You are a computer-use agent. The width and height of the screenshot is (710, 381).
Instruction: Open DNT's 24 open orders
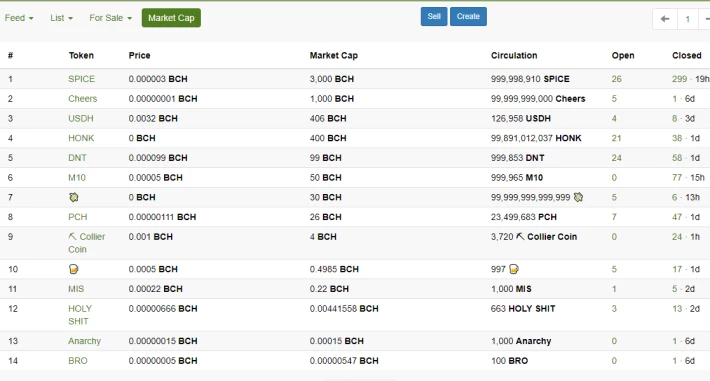tap(616, 158)
